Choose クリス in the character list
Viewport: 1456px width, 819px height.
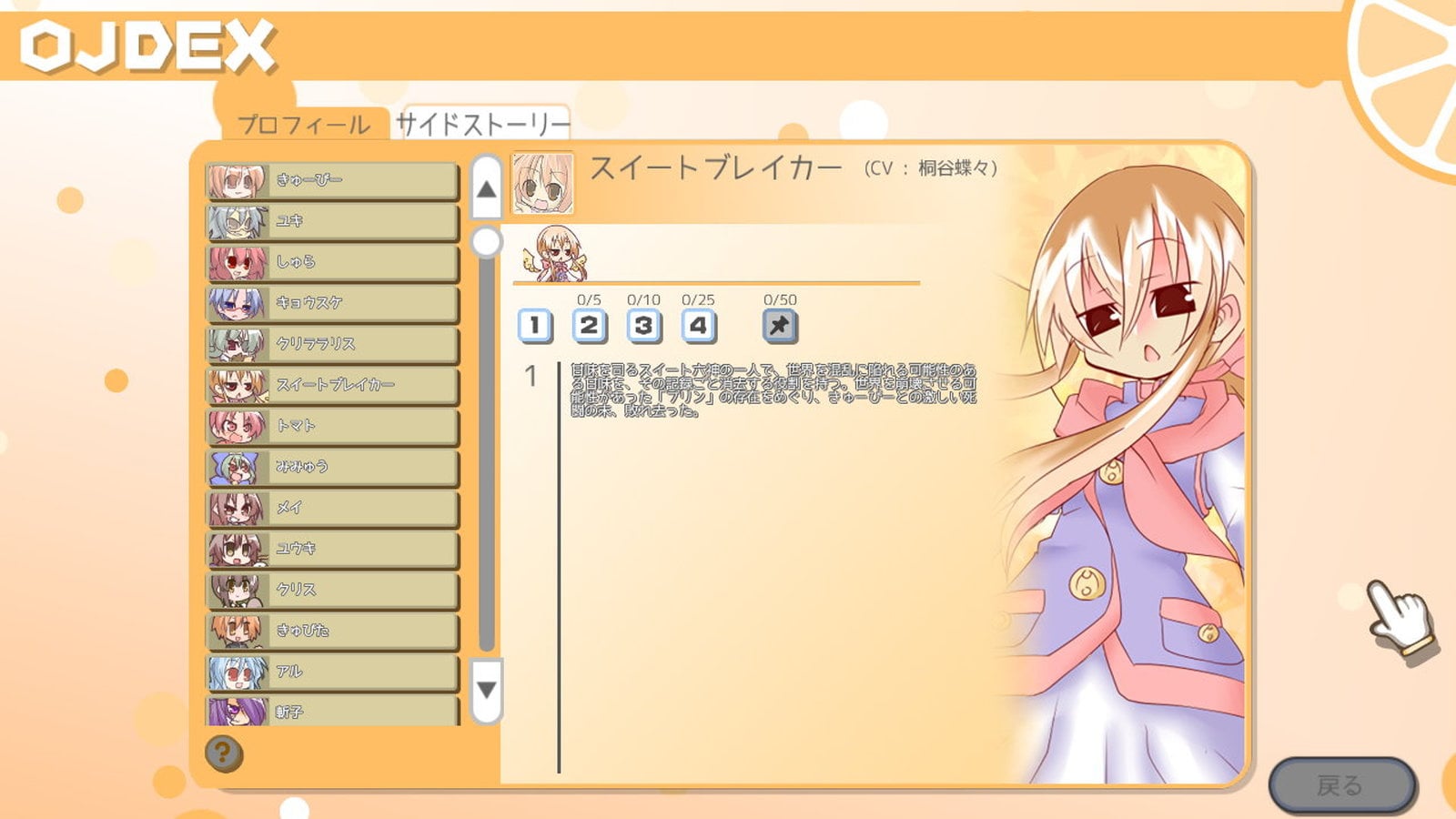tap(332, 590)
